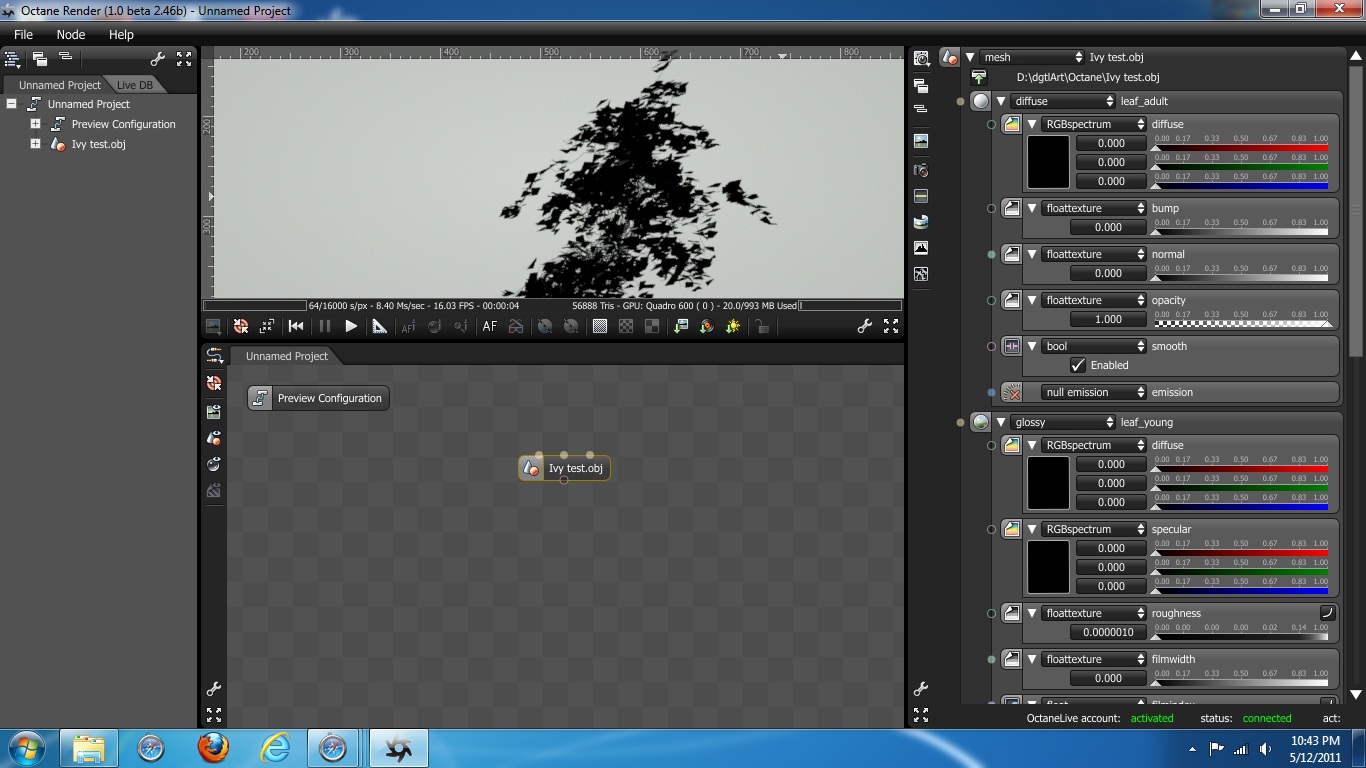The height and width of the screenshot is (768, 1366).
Task: Open the glossy material type dropdown for leaf_young
Action: [x=1063, y=422]
